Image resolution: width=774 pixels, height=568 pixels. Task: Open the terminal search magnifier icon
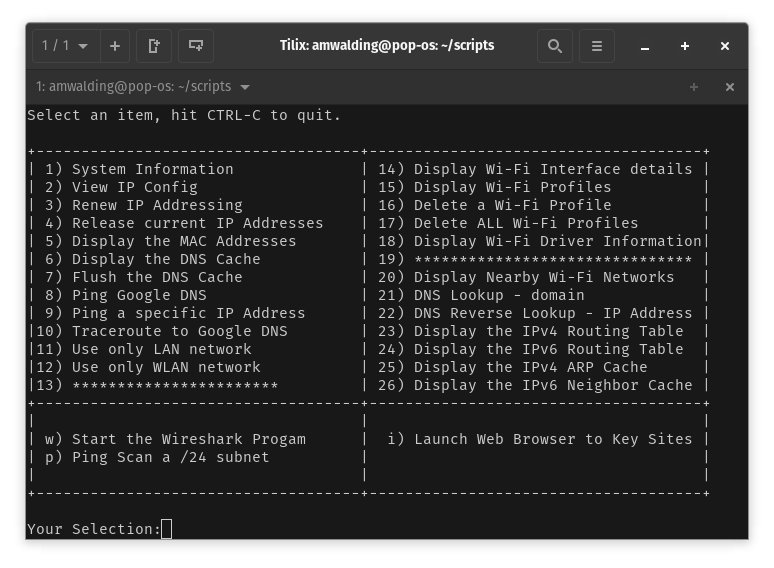pyautogui.click(x=554, y=46)
